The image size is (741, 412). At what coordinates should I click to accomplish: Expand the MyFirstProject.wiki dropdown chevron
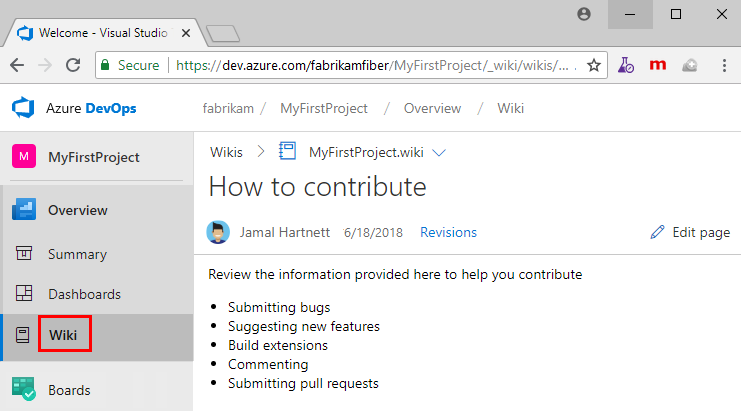click(438, 152)
